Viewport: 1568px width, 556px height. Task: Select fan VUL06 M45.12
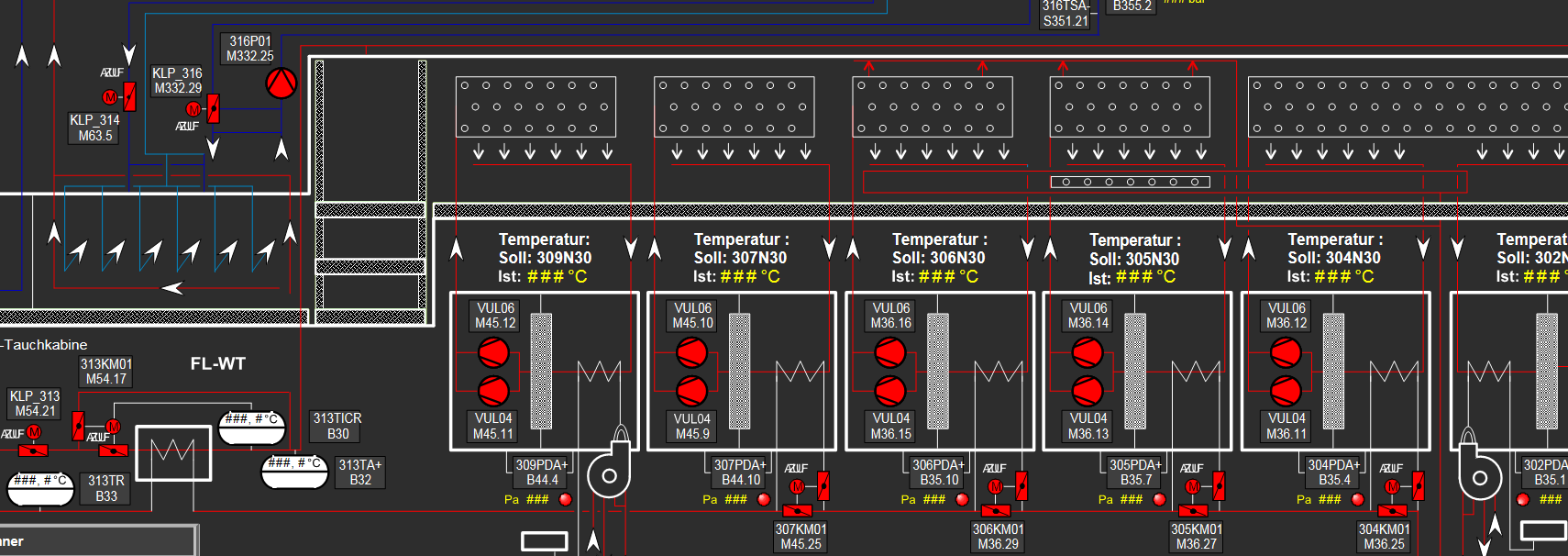pyautogui.click(x=493, y=352)
